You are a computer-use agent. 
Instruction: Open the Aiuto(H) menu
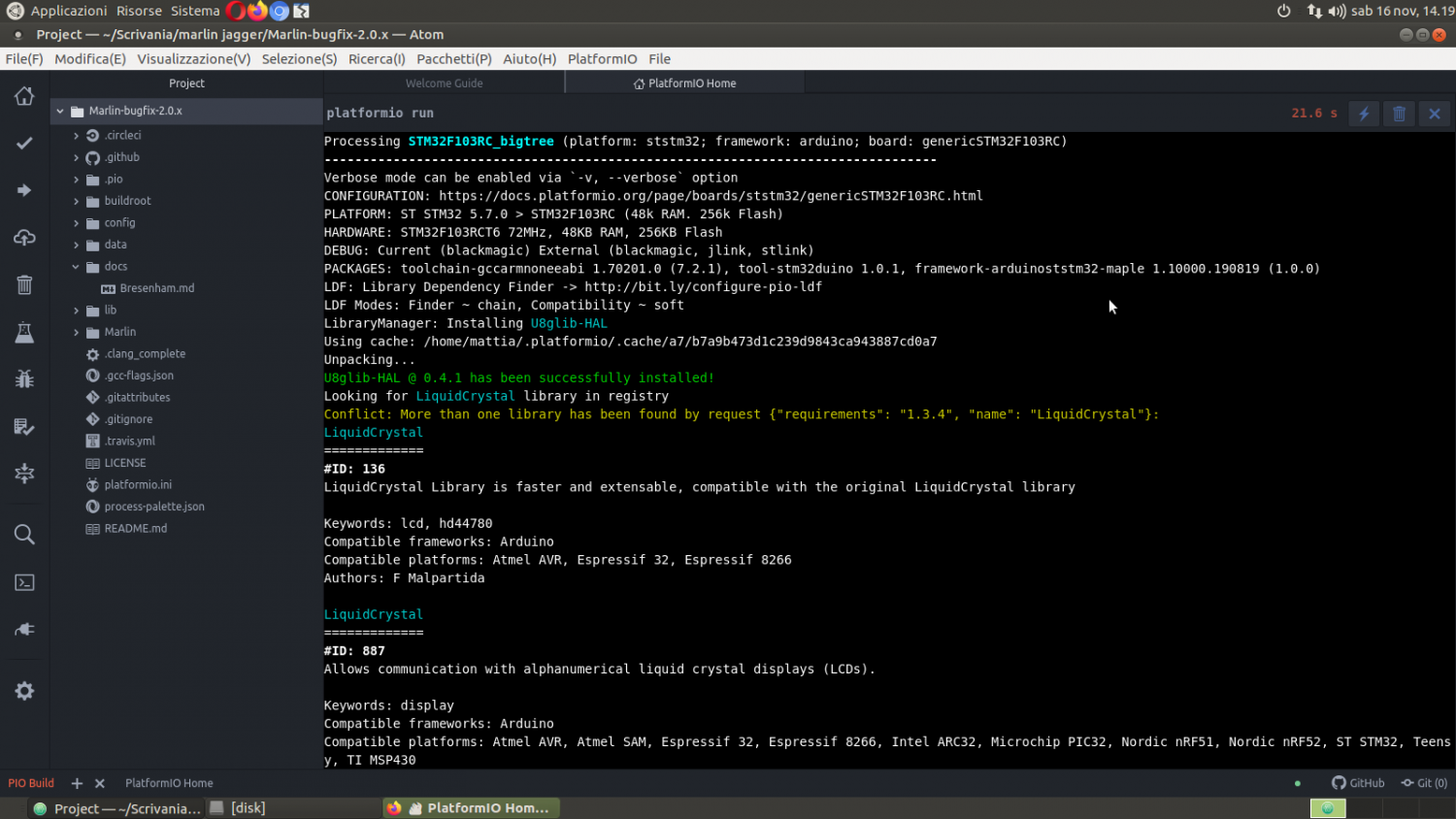tap(530, 59)
